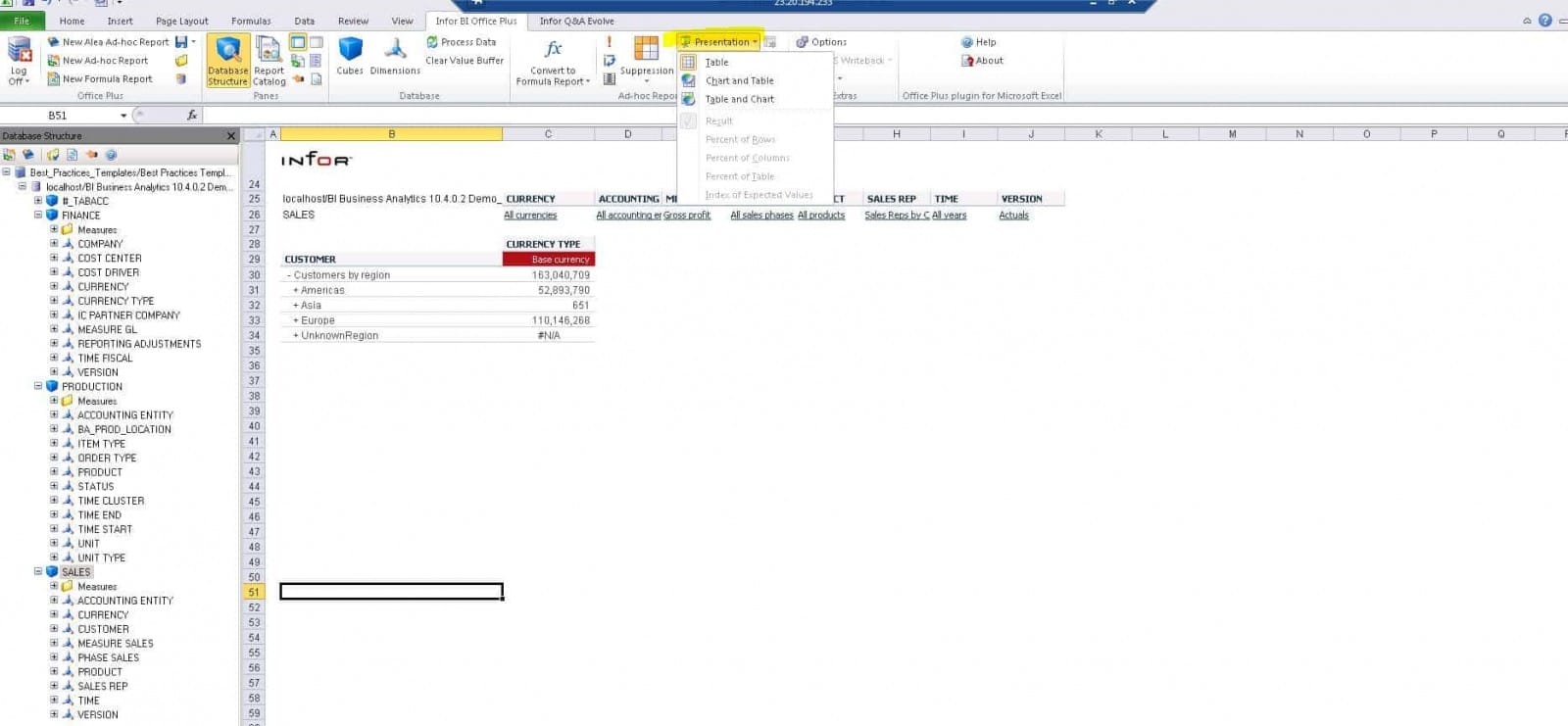Open the Presentation dropdown
Screen dimensions: 1568x726
(x=719, y=42)
